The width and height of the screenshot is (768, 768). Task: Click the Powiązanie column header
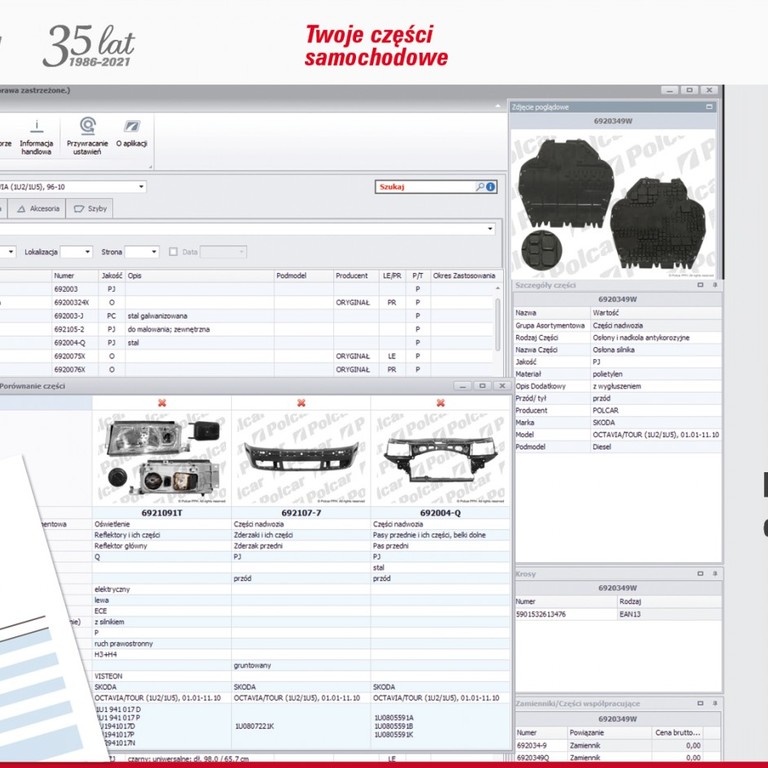click(x=609, y=733)
